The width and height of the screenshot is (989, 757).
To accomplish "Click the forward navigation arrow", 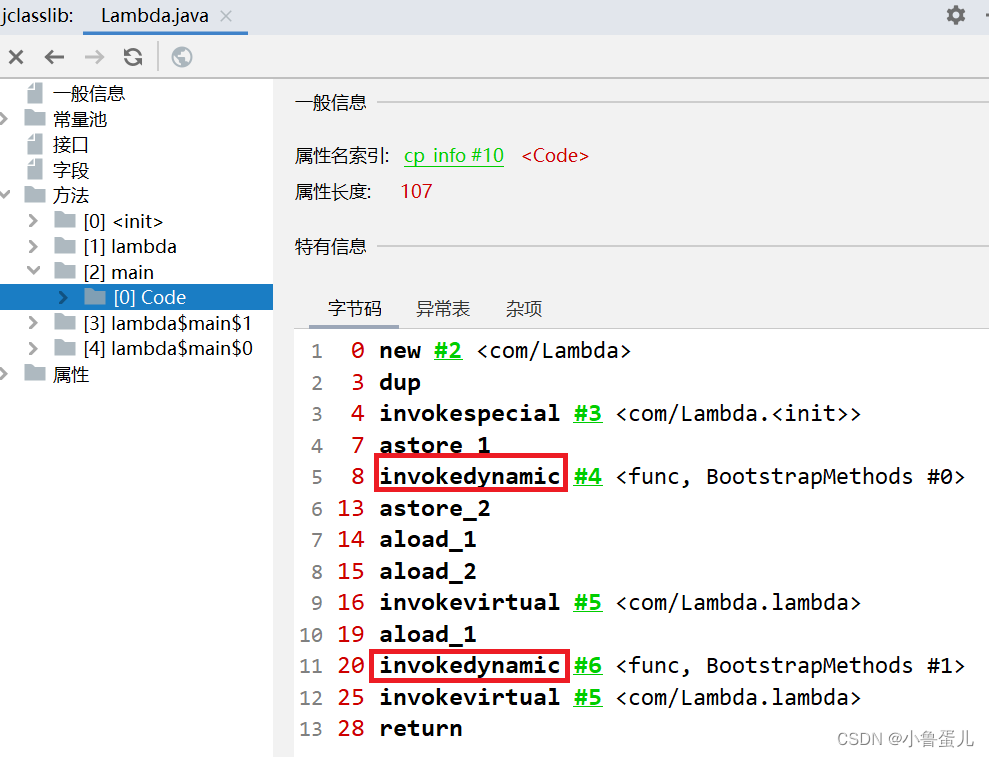I will [x=92, y=57].
